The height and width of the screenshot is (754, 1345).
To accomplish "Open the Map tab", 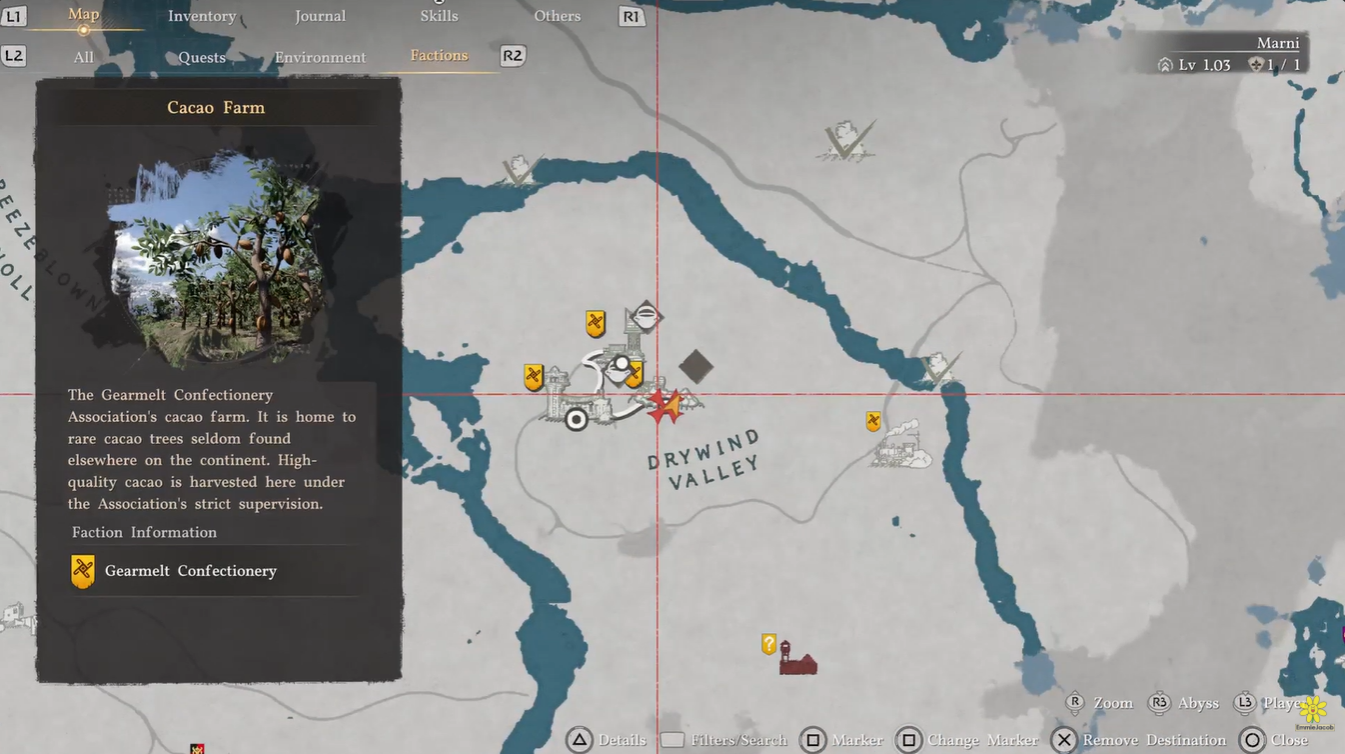I will (x=84, y=14).
